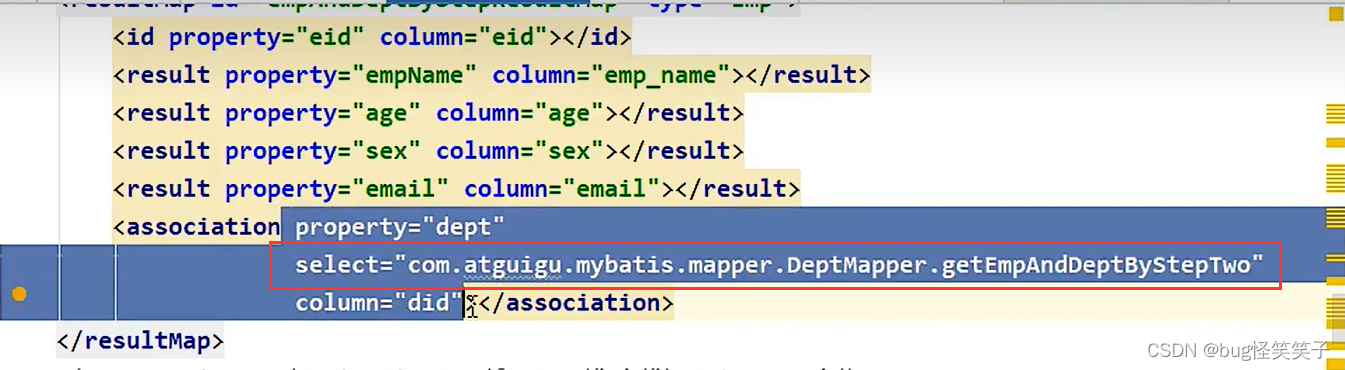
Task: Click the column="emp_name" attribute
Action: [x=612, y=76]
